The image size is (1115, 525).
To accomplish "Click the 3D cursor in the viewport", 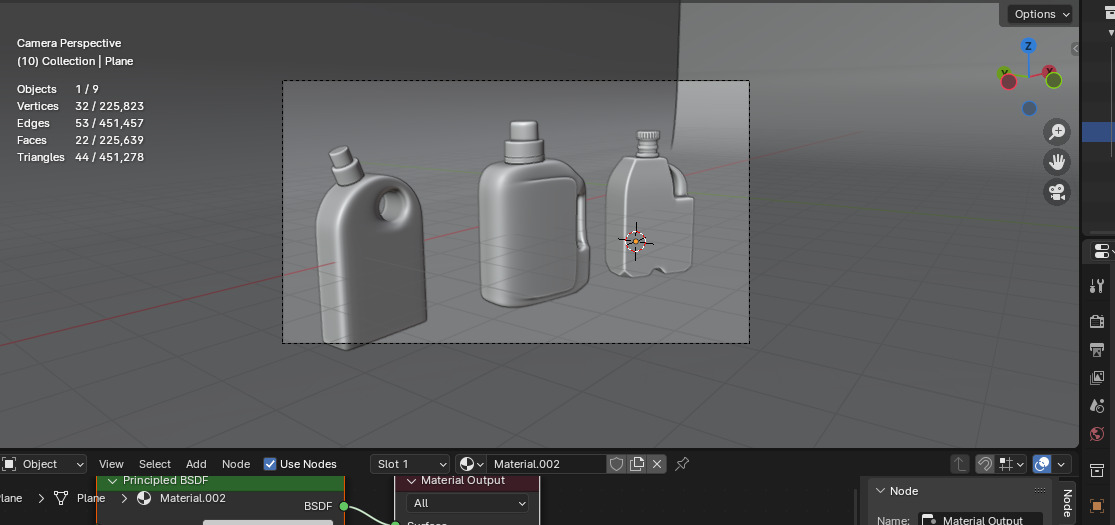I will pos(636,241).
